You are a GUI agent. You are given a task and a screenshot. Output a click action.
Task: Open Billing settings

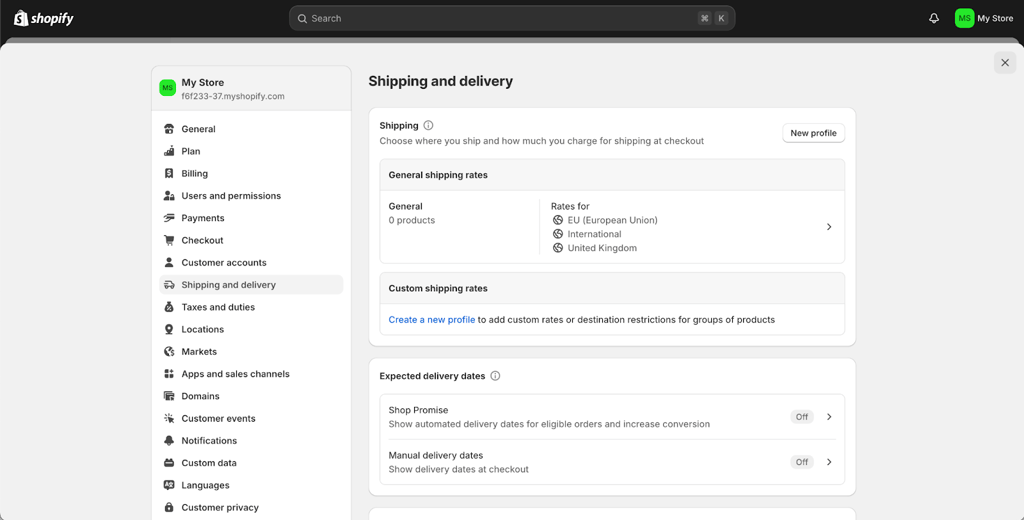coord(251,173)
